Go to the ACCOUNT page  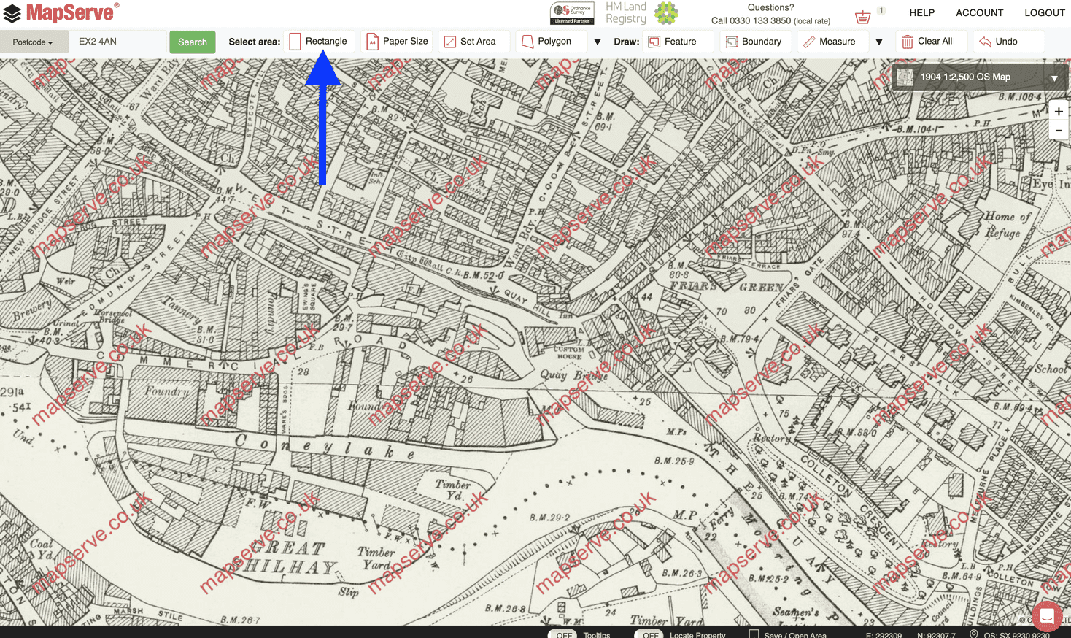coord(979,13)
